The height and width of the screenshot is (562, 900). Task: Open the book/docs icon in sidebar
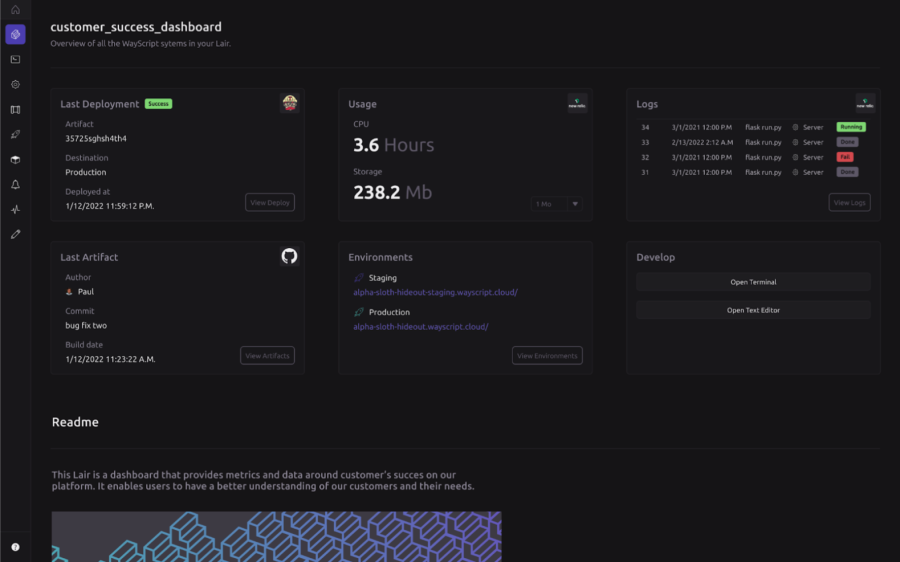click(15, 110)
